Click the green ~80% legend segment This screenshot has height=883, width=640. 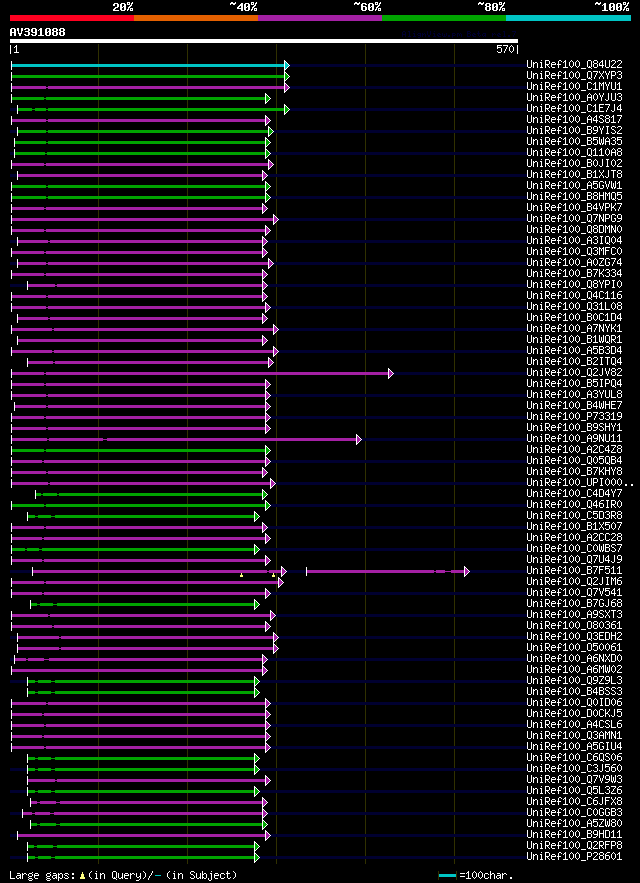[x=444, y=17]
